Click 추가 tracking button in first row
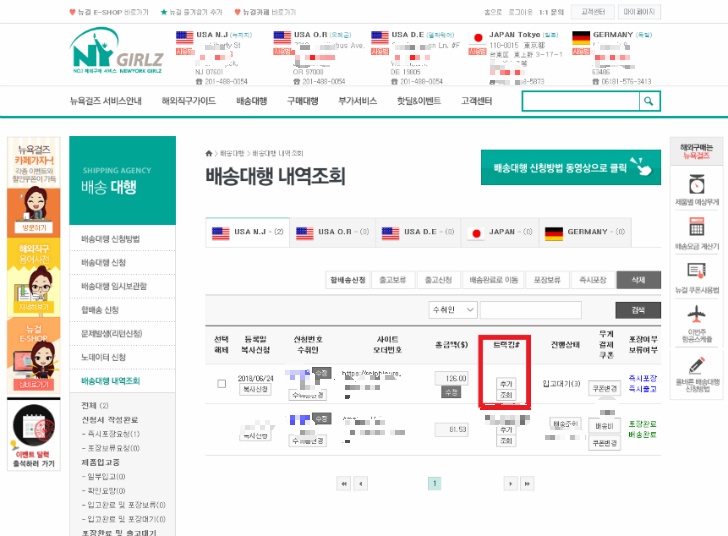The image size is (728, 536). (x=506, y=384)
